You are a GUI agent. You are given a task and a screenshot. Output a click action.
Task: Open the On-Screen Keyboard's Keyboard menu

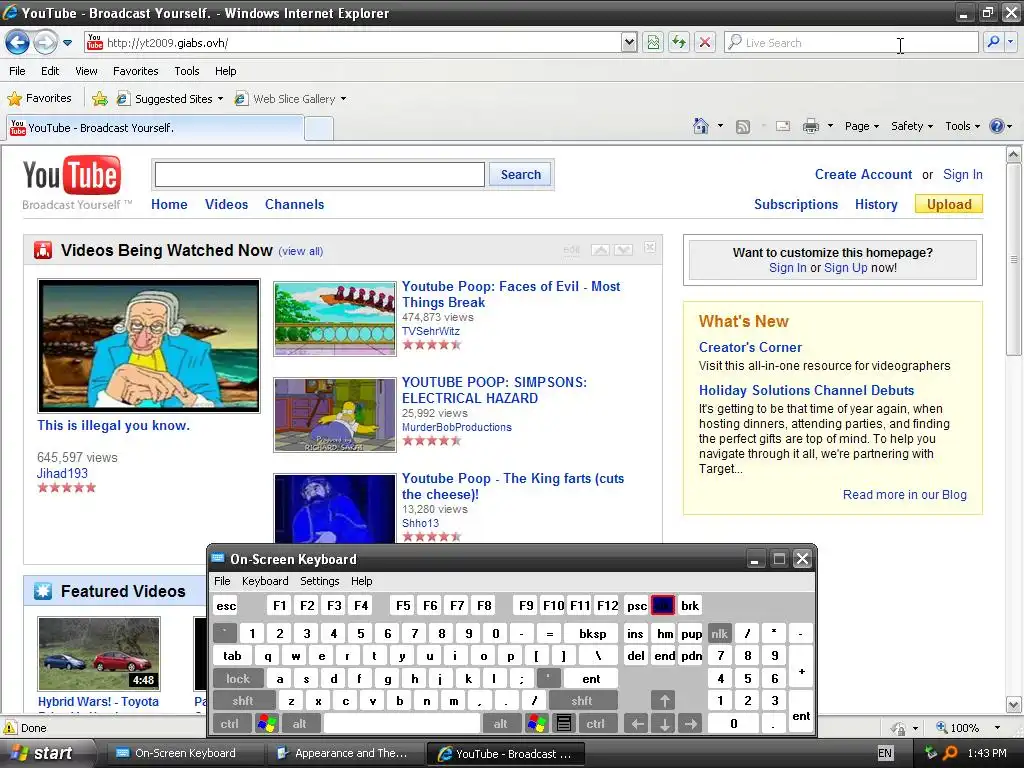[x=264, y=581]
